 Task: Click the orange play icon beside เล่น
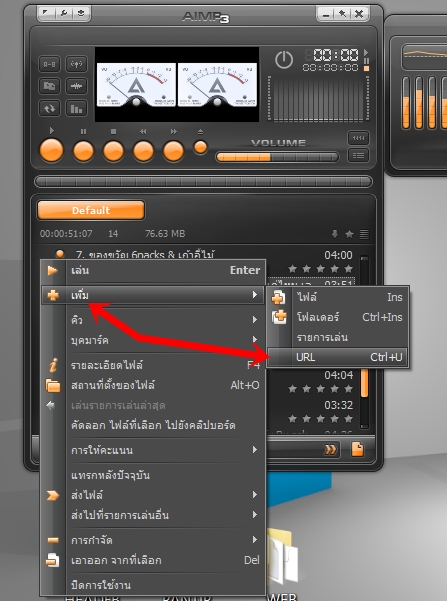coord(53,270)
